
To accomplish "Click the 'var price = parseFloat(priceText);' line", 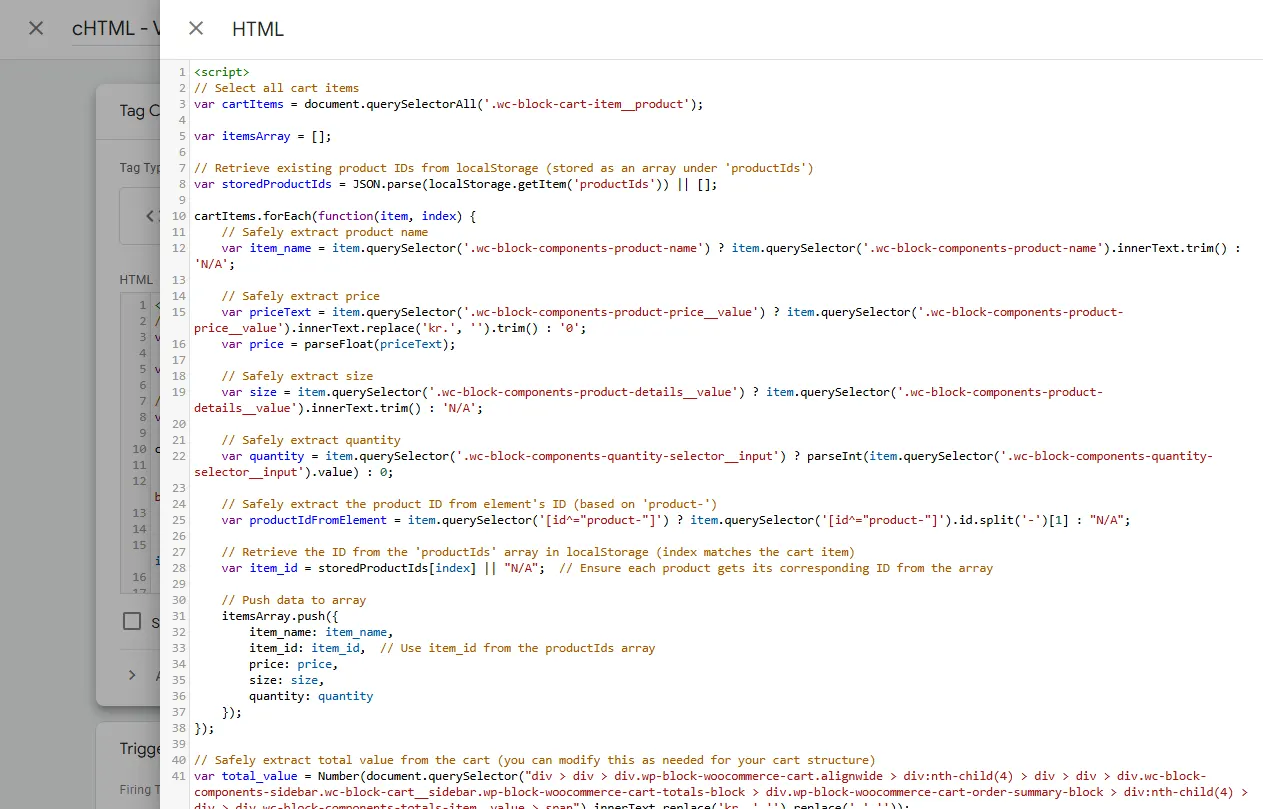I will click(338, 344).
